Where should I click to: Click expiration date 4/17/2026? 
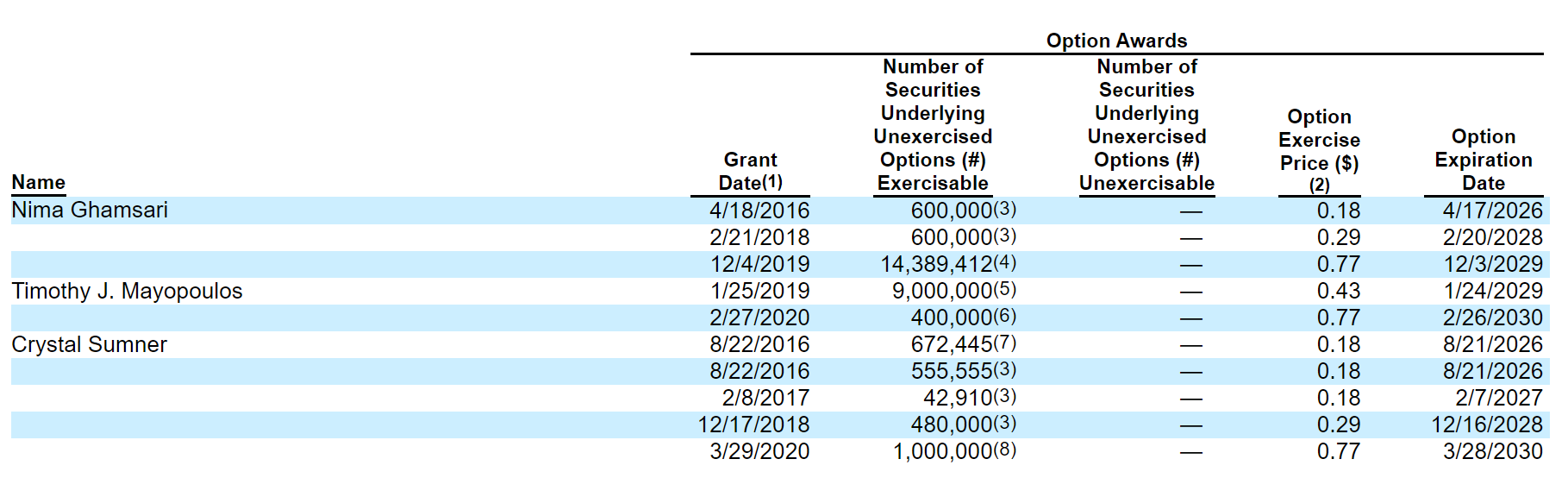[x=1493, y=211]
